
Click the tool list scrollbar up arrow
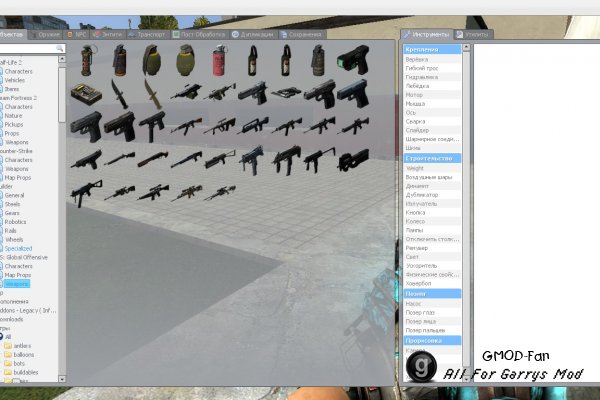[466, 47]
